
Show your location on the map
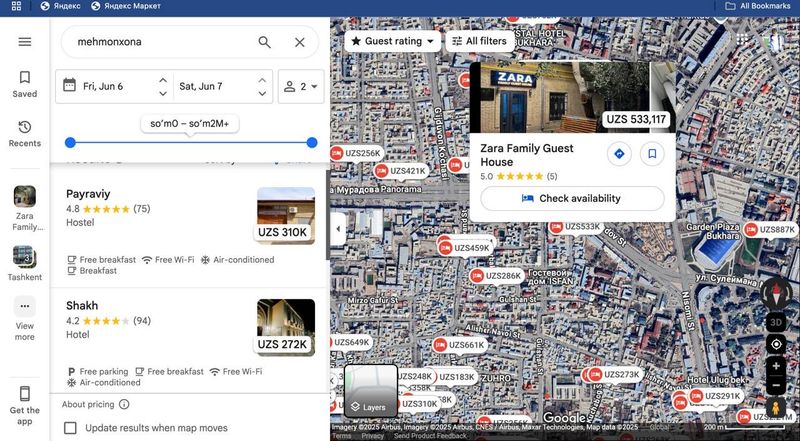point(776,345)
